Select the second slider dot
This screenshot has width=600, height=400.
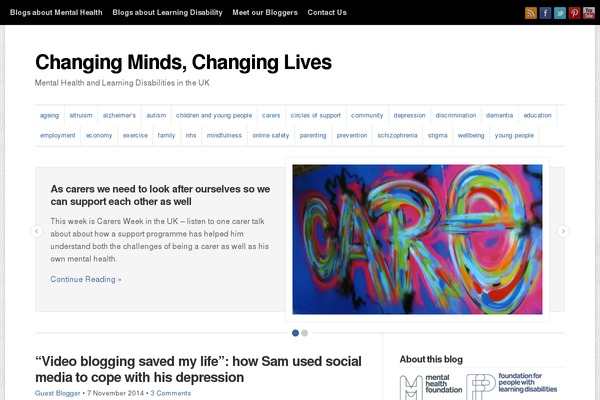click(x=305, y=333)
